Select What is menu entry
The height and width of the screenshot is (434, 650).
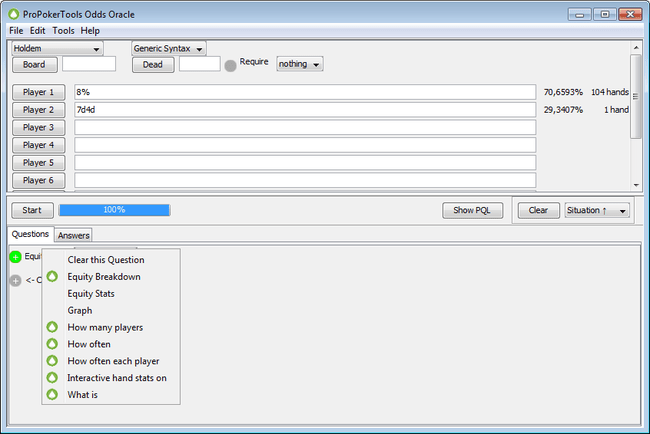tap(111, 395)
